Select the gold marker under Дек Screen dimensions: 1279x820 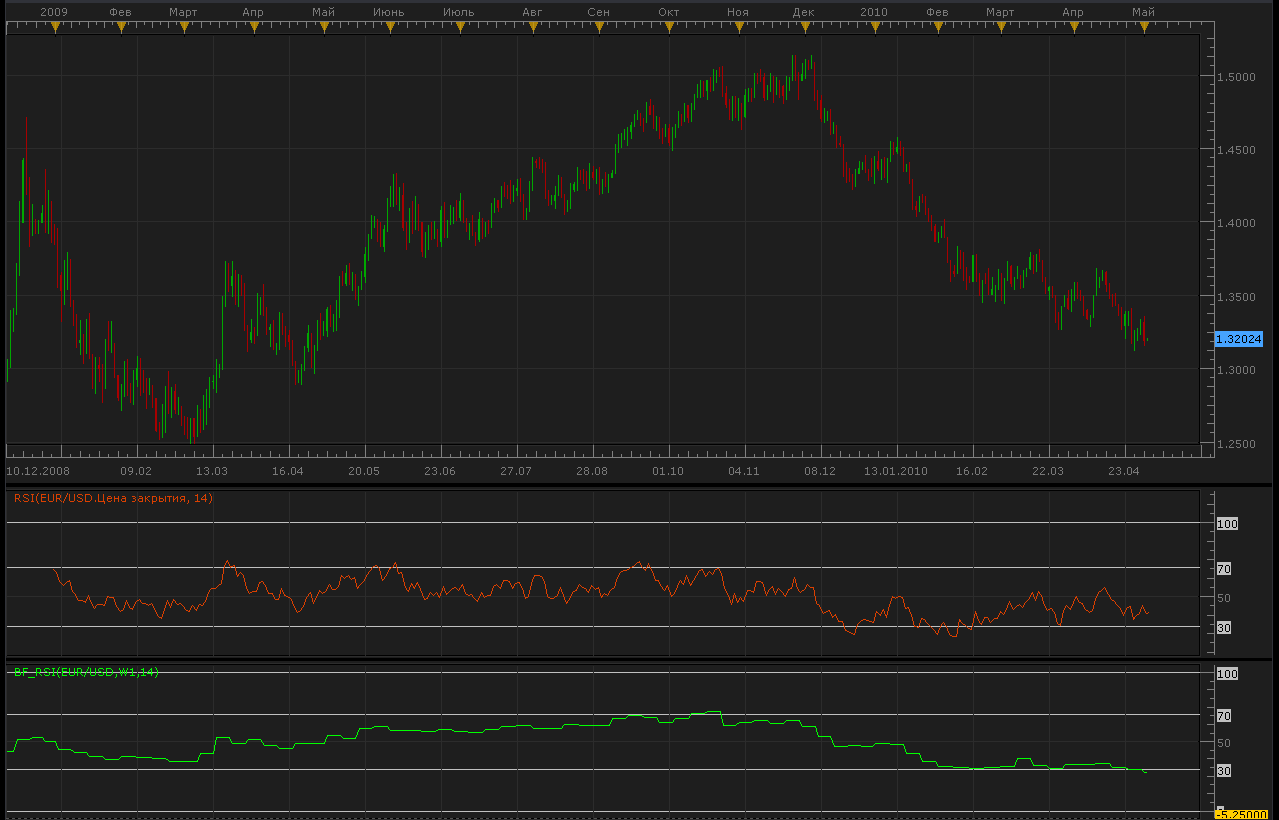pos(803,28)
